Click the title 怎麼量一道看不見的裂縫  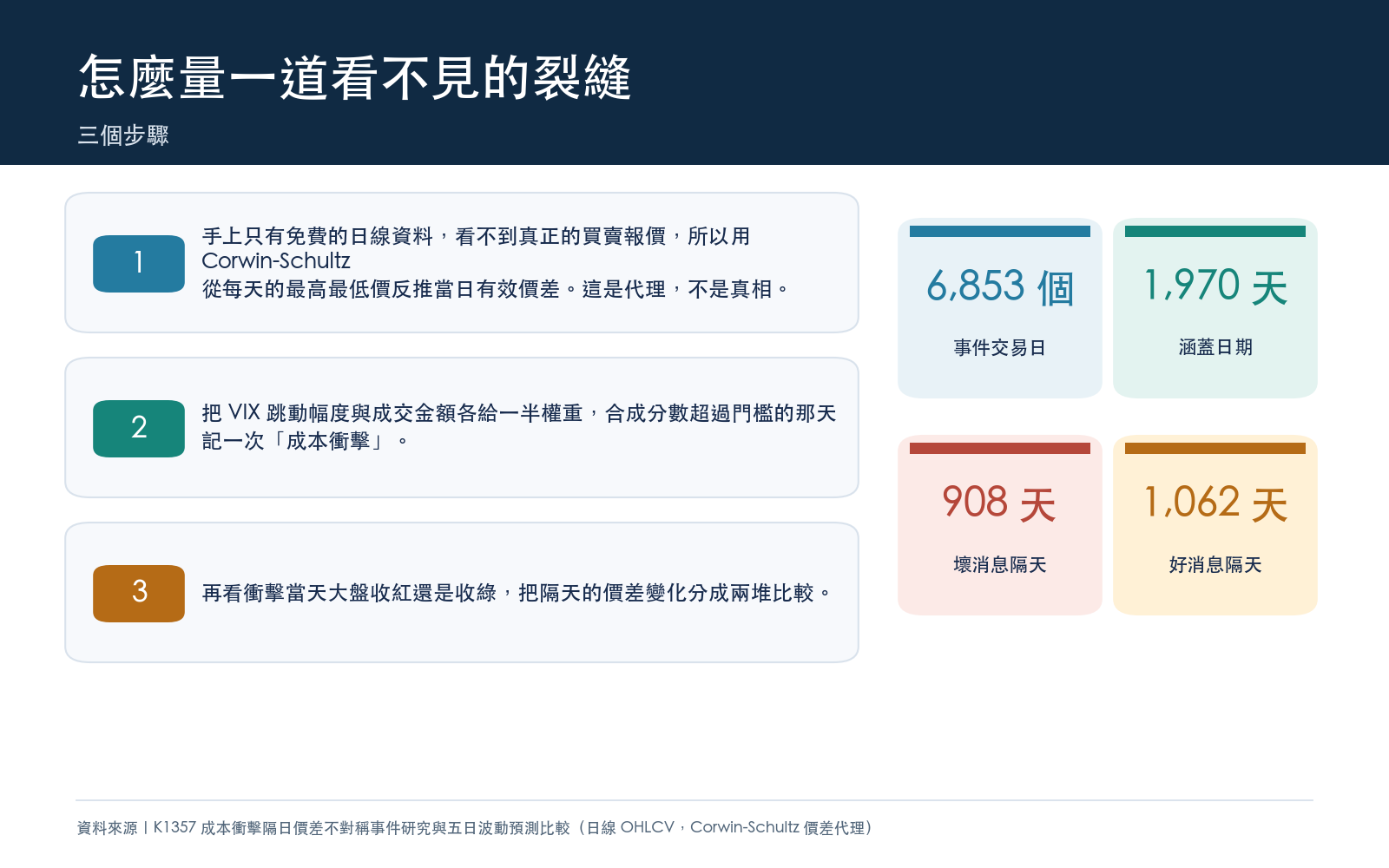pyautogui.click(x=355, y=77)
